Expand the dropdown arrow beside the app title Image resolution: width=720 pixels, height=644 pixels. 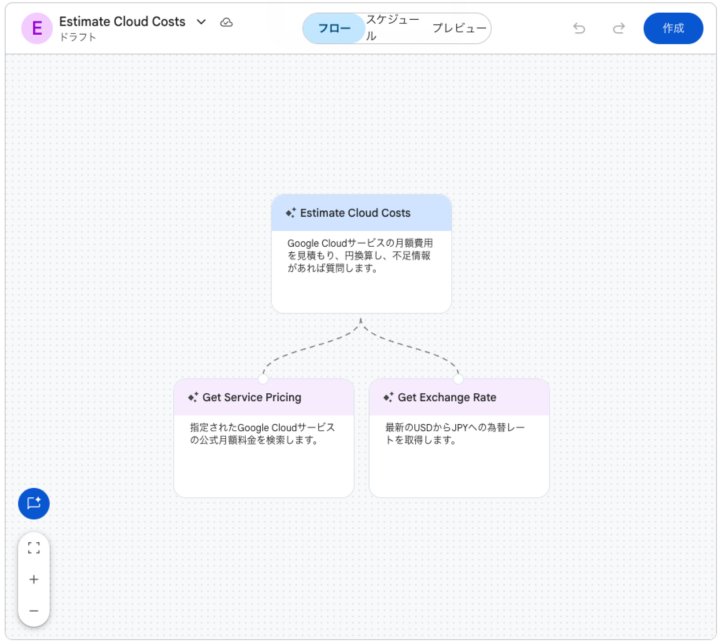pyautogui.click(x=201, y=22)
